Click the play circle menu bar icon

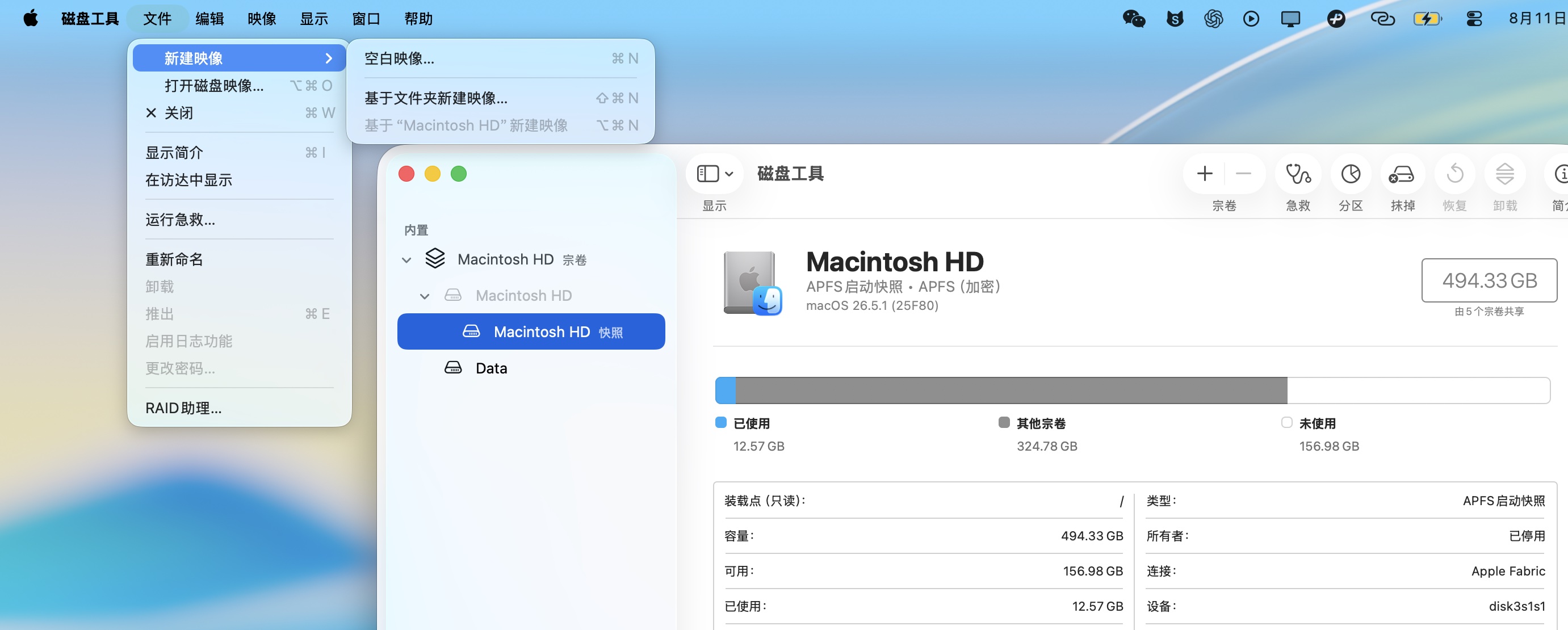(x=1251, y=19)
